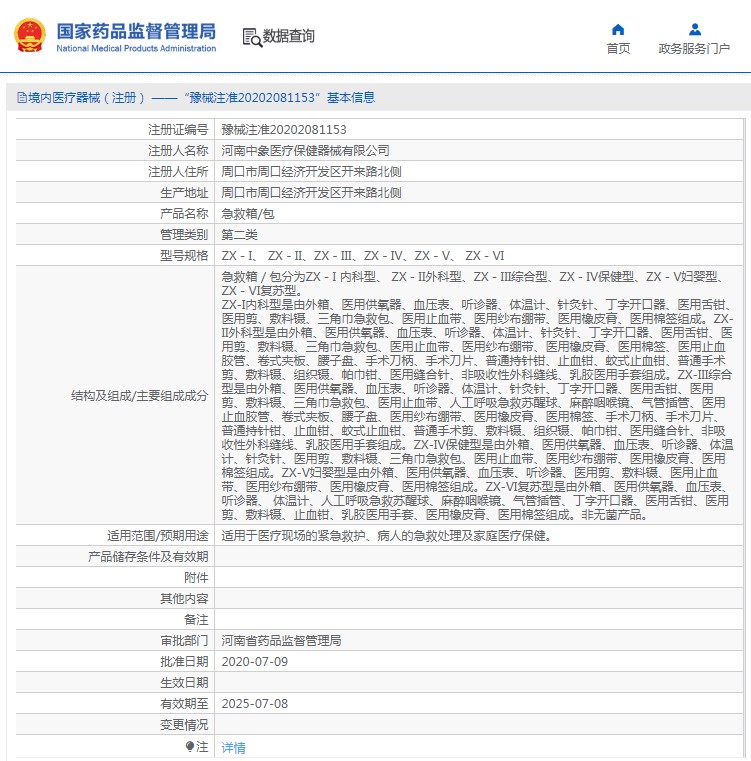
Task: Click the NMPA national emblem logo
Action: coord(30,35)
